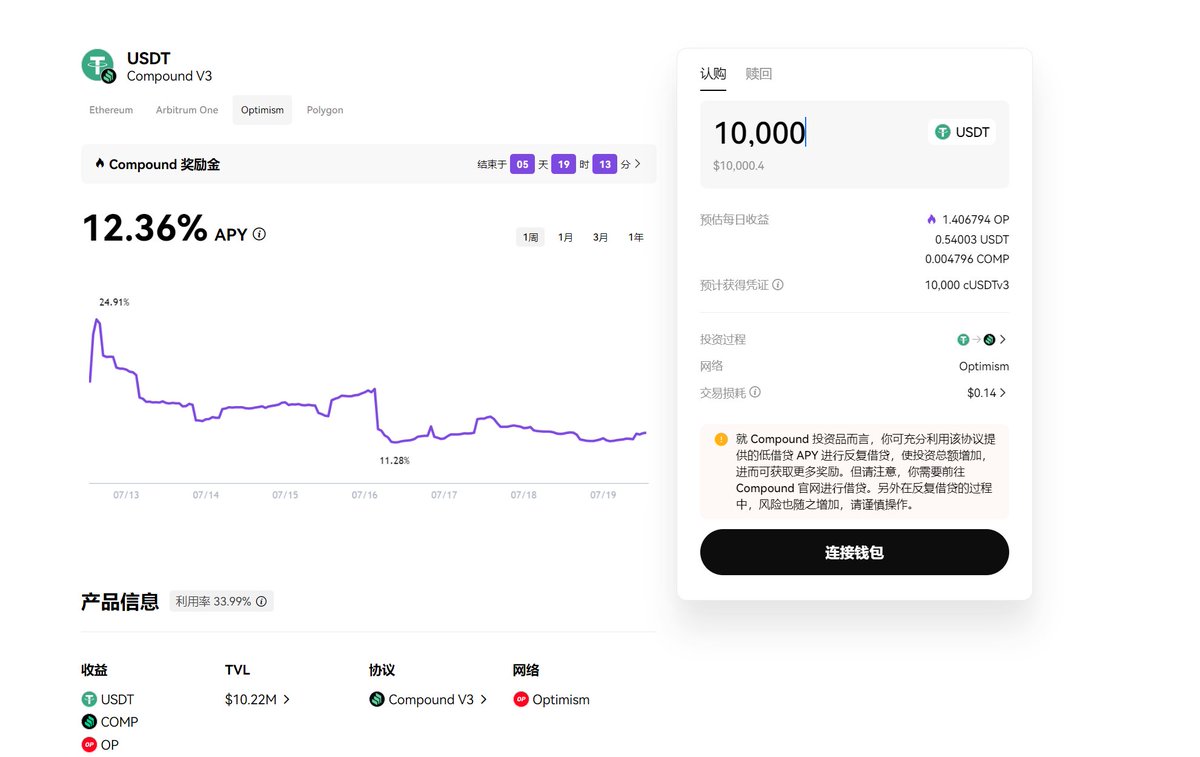Click the 19 时 countdown box
The width and height of the screenshot is (1200, 757).
coord(563,164)
